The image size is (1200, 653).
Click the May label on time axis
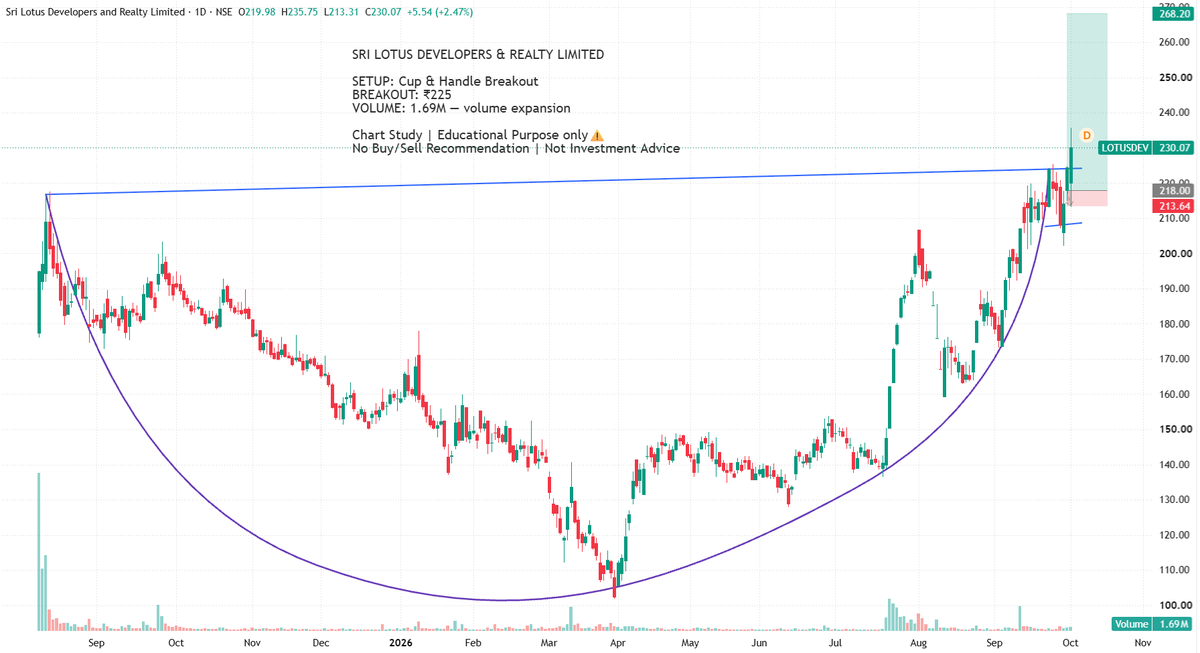(689, 644)
